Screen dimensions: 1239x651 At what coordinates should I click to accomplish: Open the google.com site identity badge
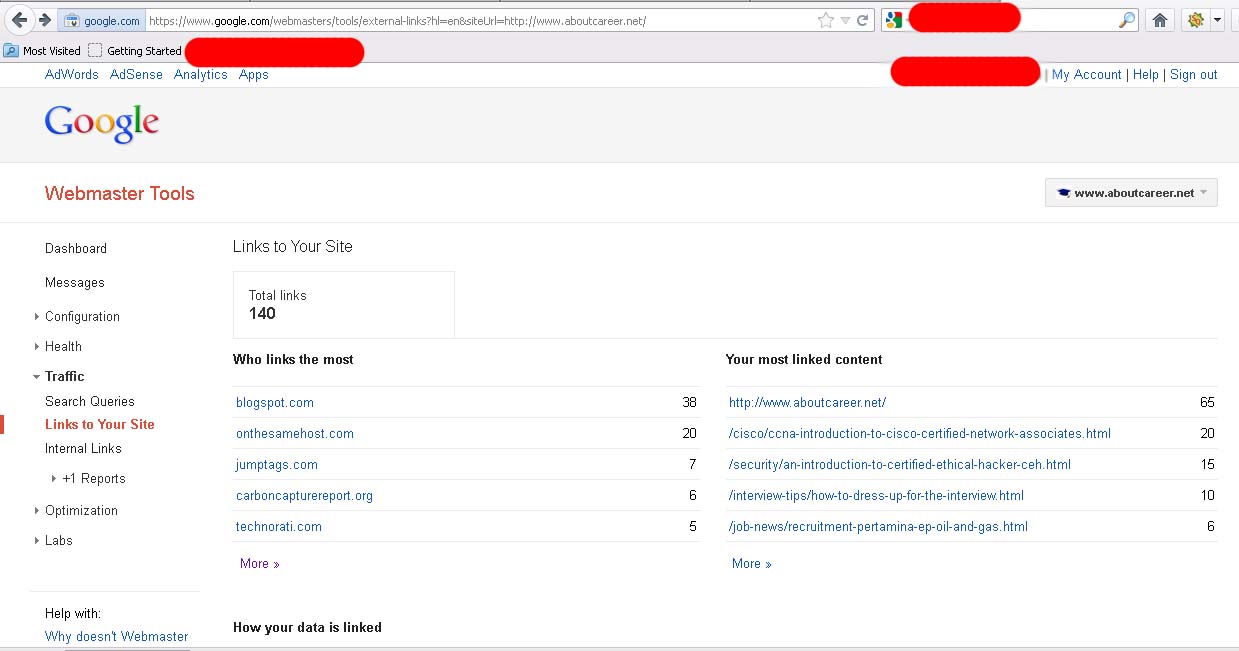click(101, 21)
